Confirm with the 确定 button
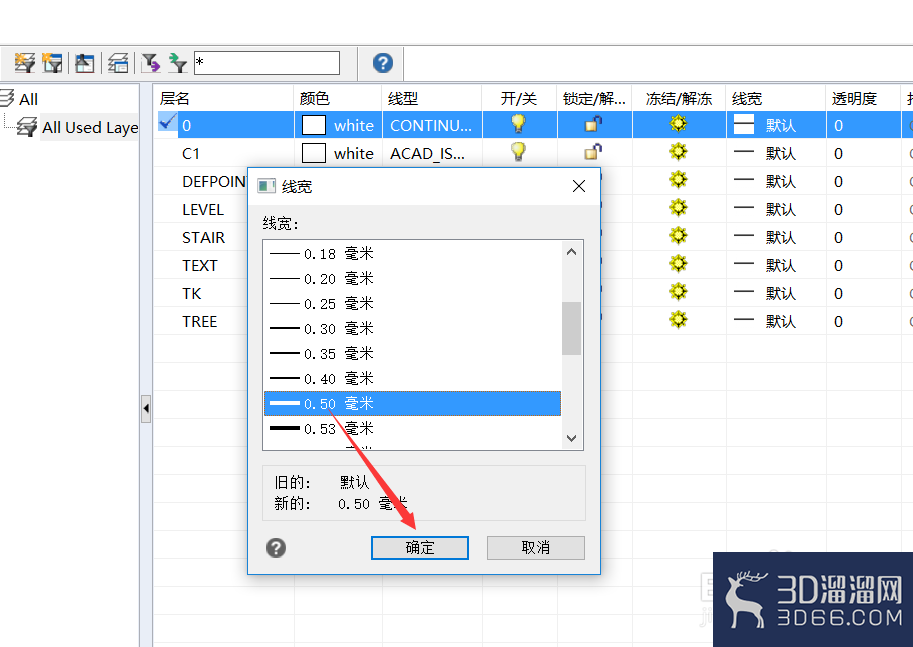Screen dimensions: 913x647 [420, 547]
